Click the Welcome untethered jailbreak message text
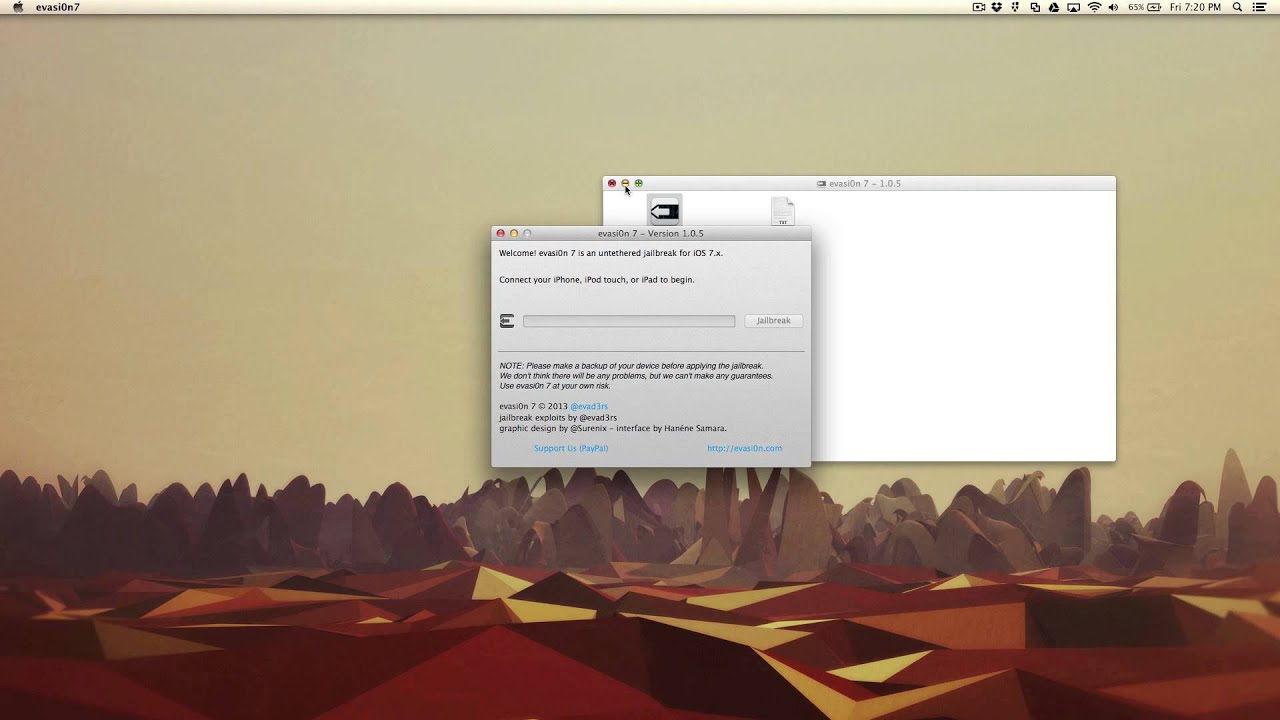Image resolution: width=1280 pixels, height=720 pixels. click(611, 253)
